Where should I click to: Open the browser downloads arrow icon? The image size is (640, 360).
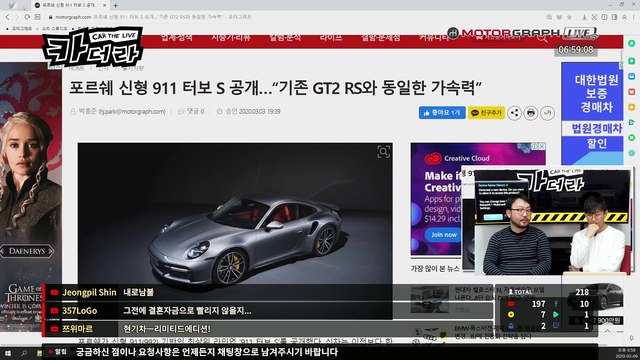[x=584, y=17]
